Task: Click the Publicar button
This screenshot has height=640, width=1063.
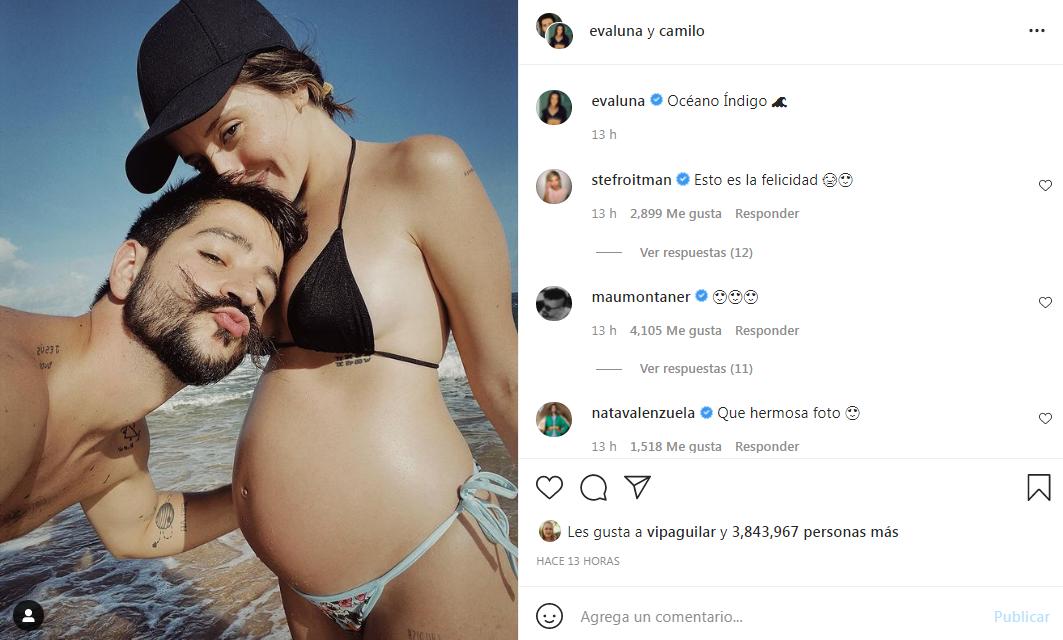Action: click(x=1021, y=616)
